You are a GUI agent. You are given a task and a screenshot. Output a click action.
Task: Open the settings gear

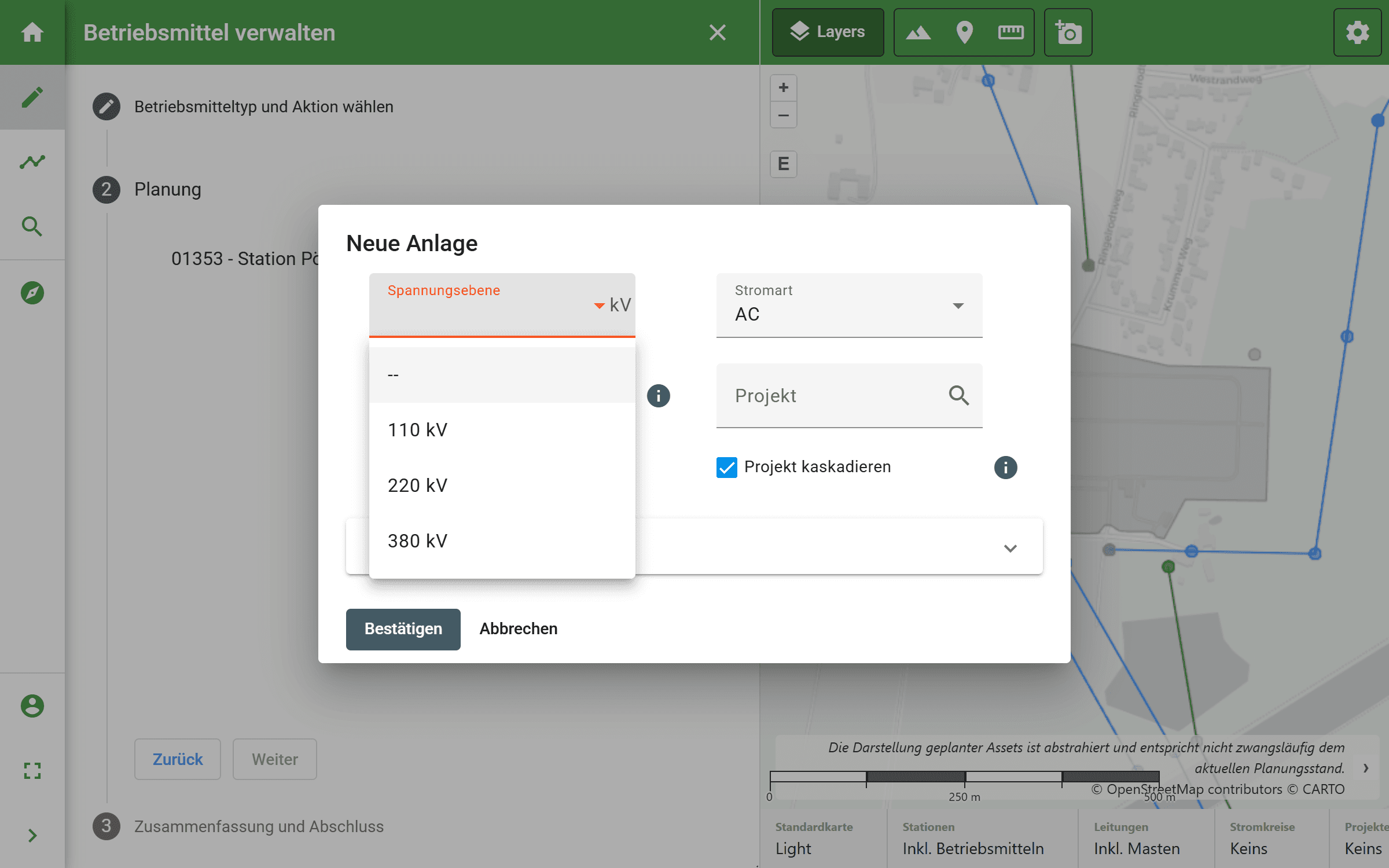1357,32
